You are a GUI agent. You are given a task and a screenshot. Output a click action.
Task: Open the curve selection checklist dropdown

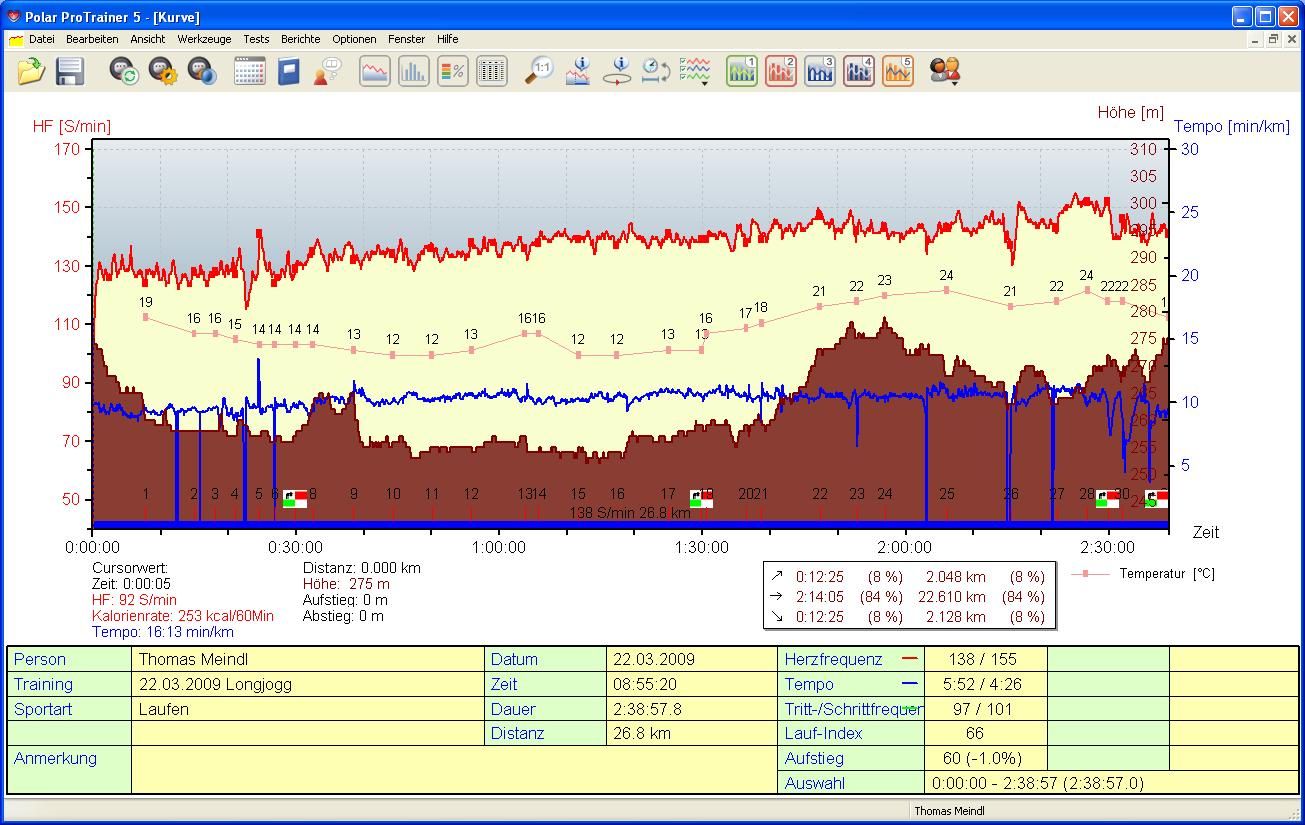point(695,71)
